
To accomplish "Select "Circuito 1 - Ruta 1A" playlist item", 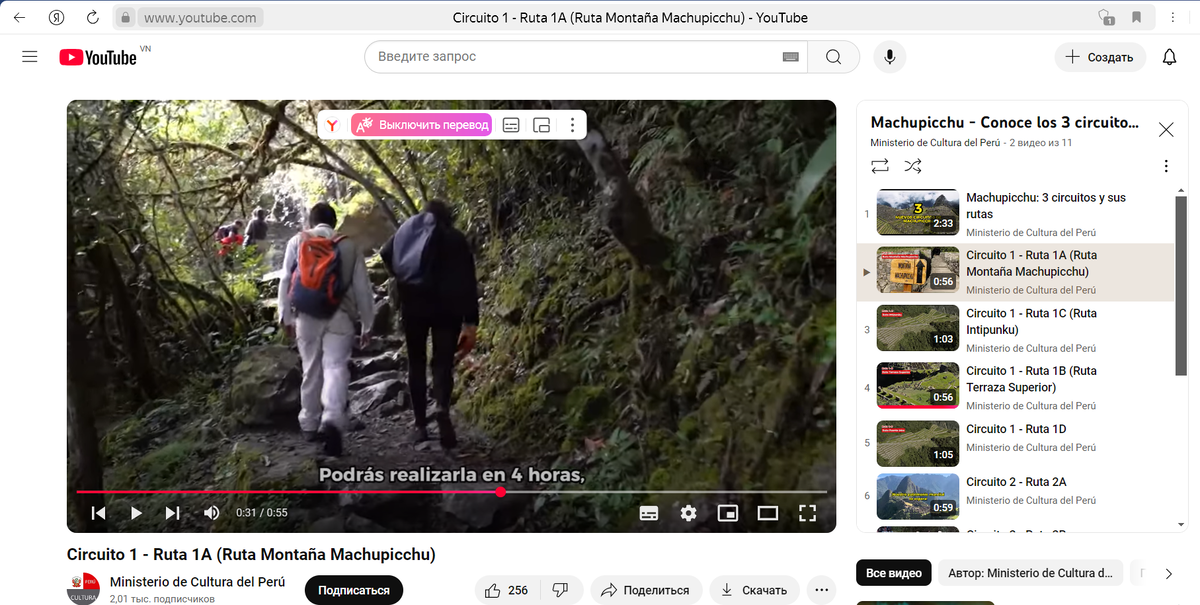I will tap(1015, 272).
